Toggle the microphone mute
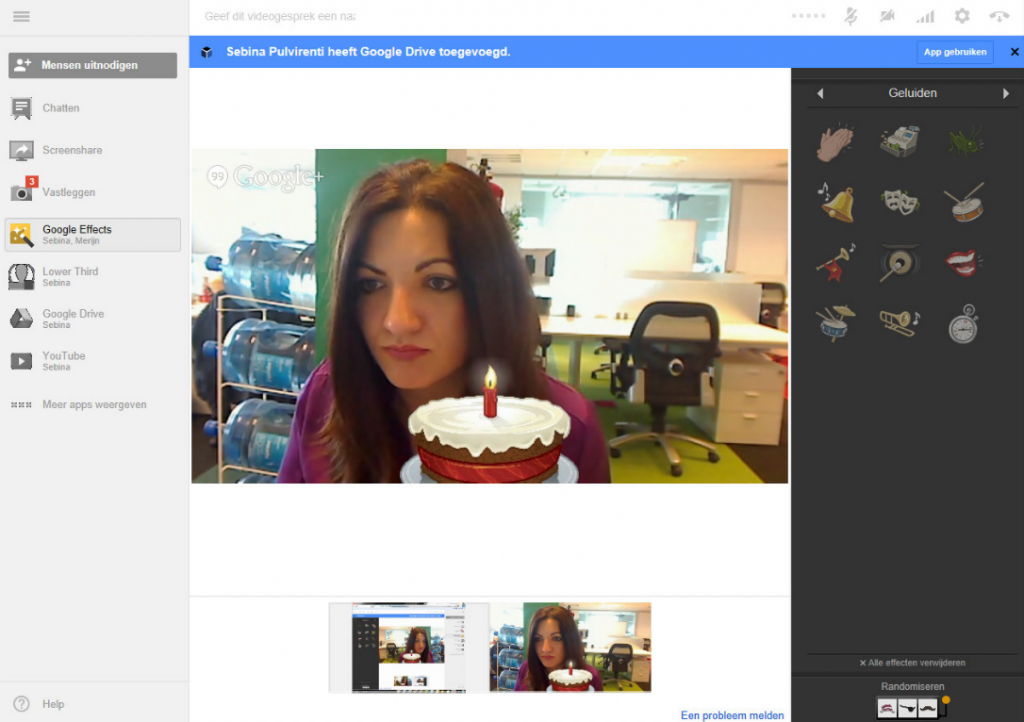1024x722 pixels. [x=850, y=16]
